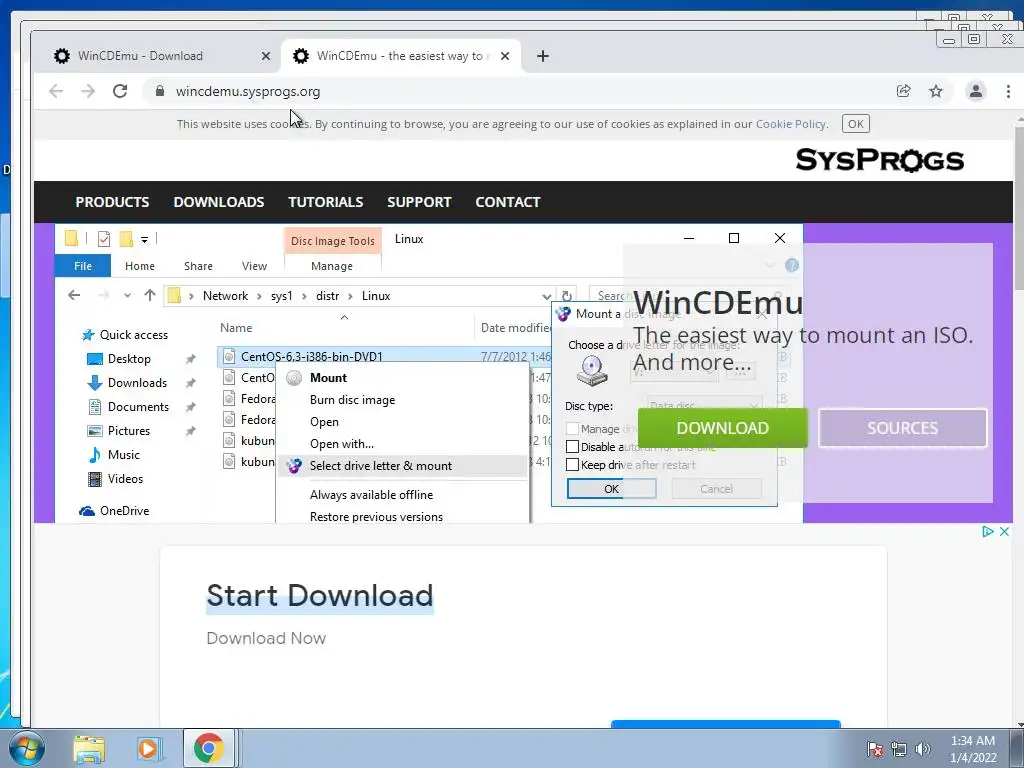
Task: Expand the Explorer address path dropdown arrow
Action: (547, 296)
